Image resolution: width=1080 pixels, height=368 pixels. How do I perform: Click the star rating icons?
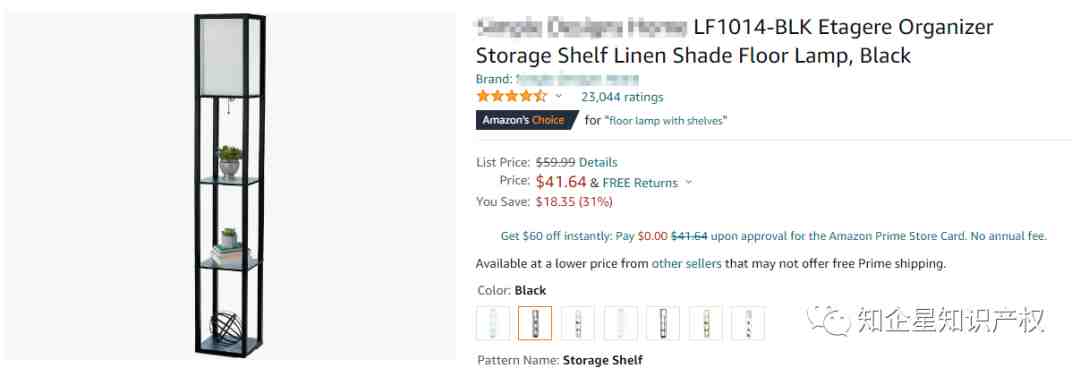511,96
